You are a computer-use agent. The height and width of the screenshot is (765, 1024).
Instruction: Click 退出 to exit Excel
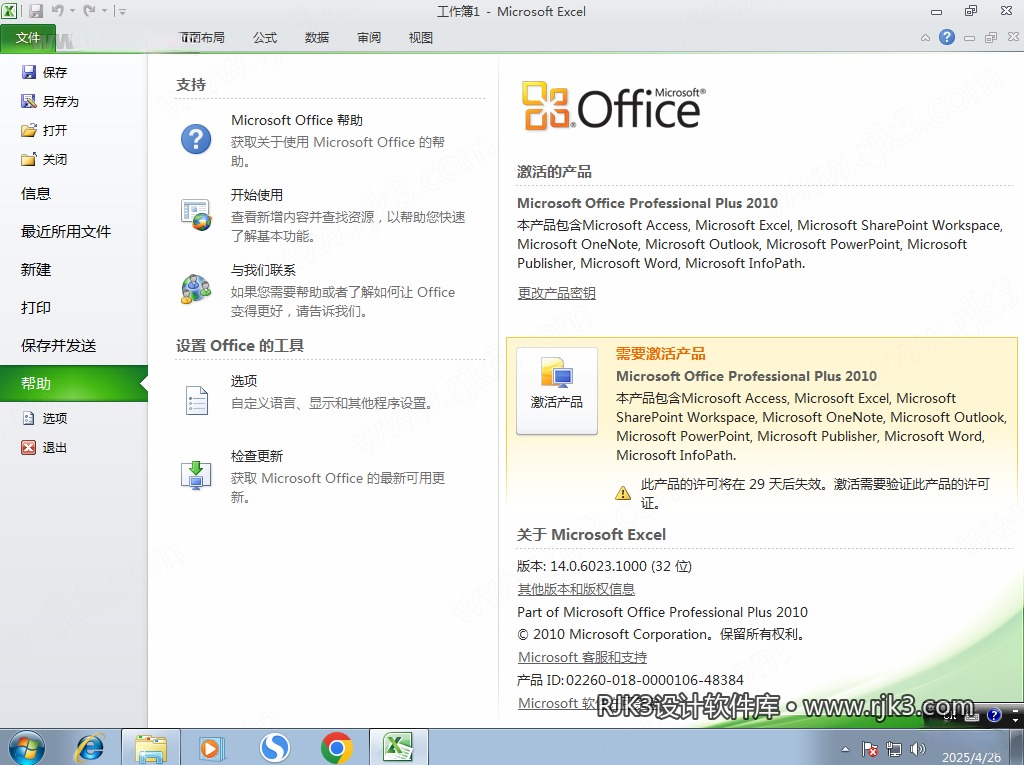tap(44, 448)
